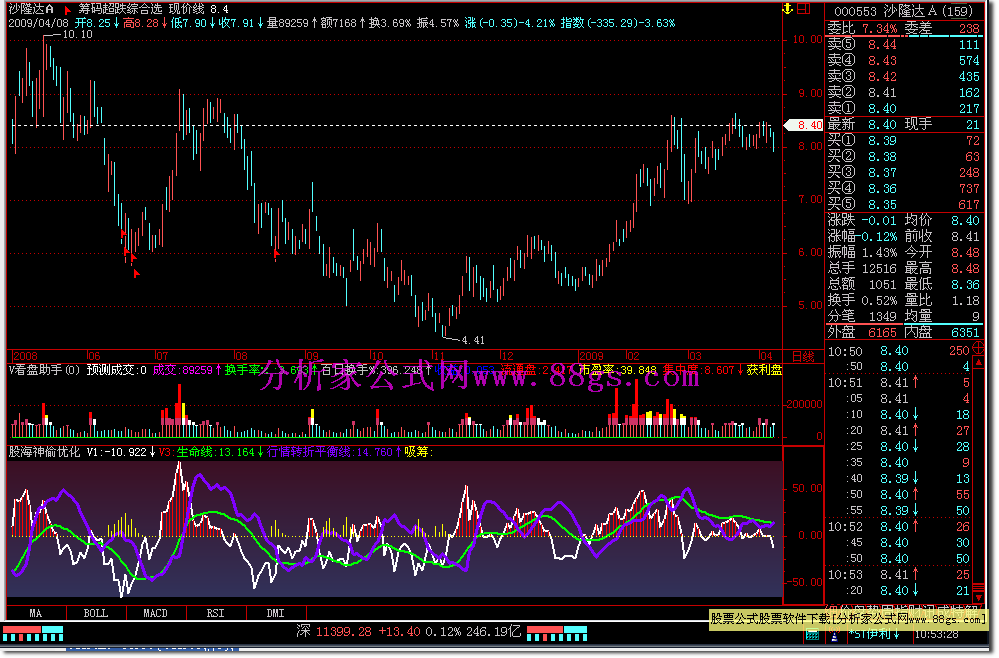Click the Shenzhen index value 11399.28
The height and width of the screenshot is (658, 999).
tap(343, 632)
